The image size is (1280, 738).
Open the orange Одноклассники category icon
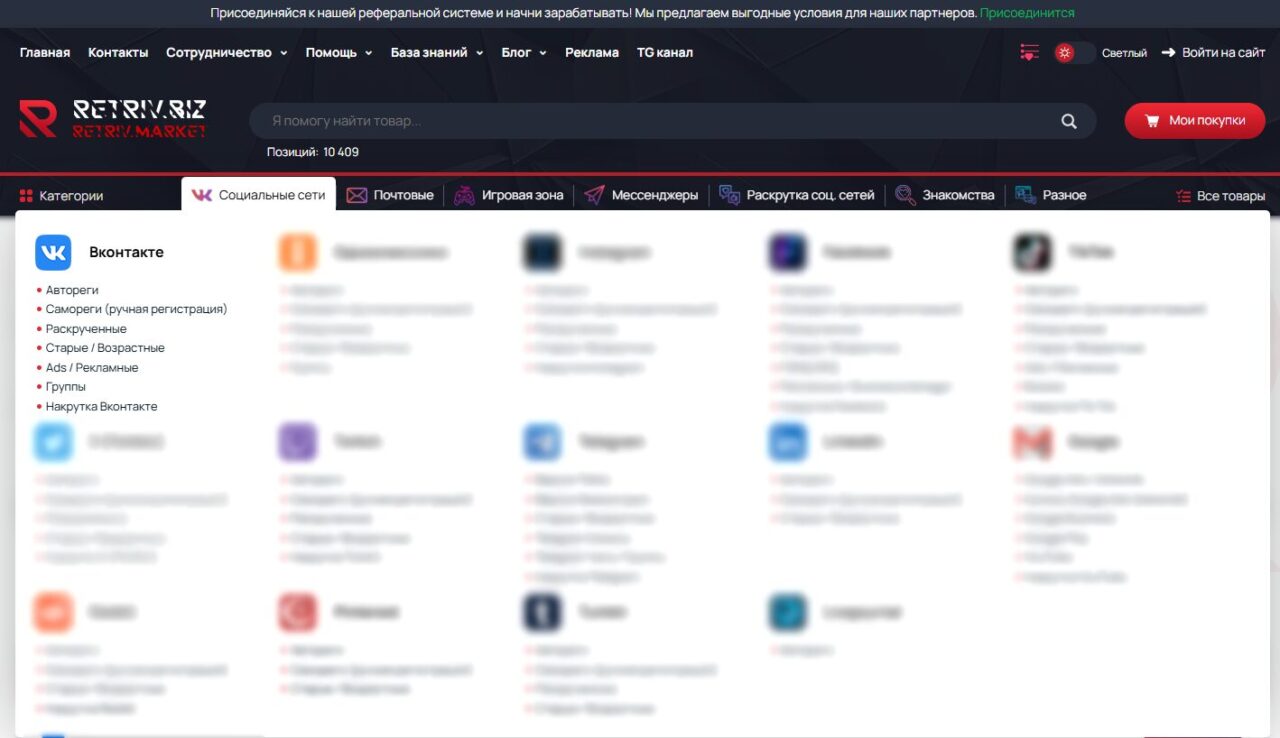[298, 252]
